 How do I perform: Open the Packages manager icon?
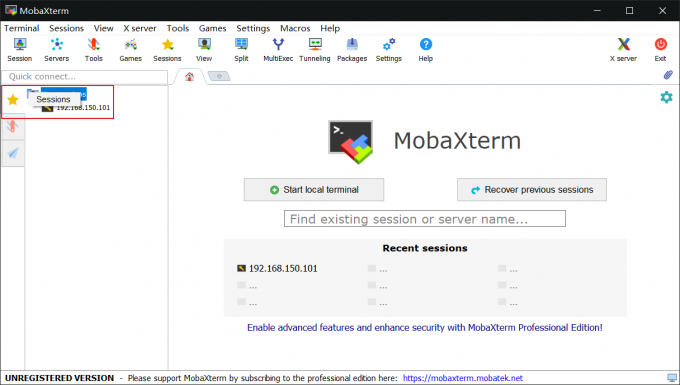(352, 50)
